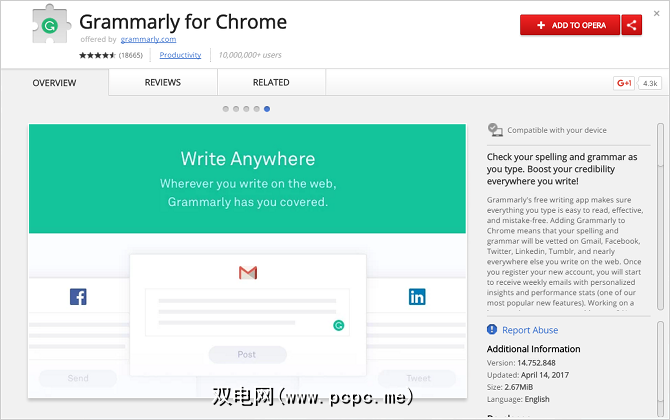Click the Additional Information heading
Viewport: 670px width, 420px height.
click(x=533, y=349)
